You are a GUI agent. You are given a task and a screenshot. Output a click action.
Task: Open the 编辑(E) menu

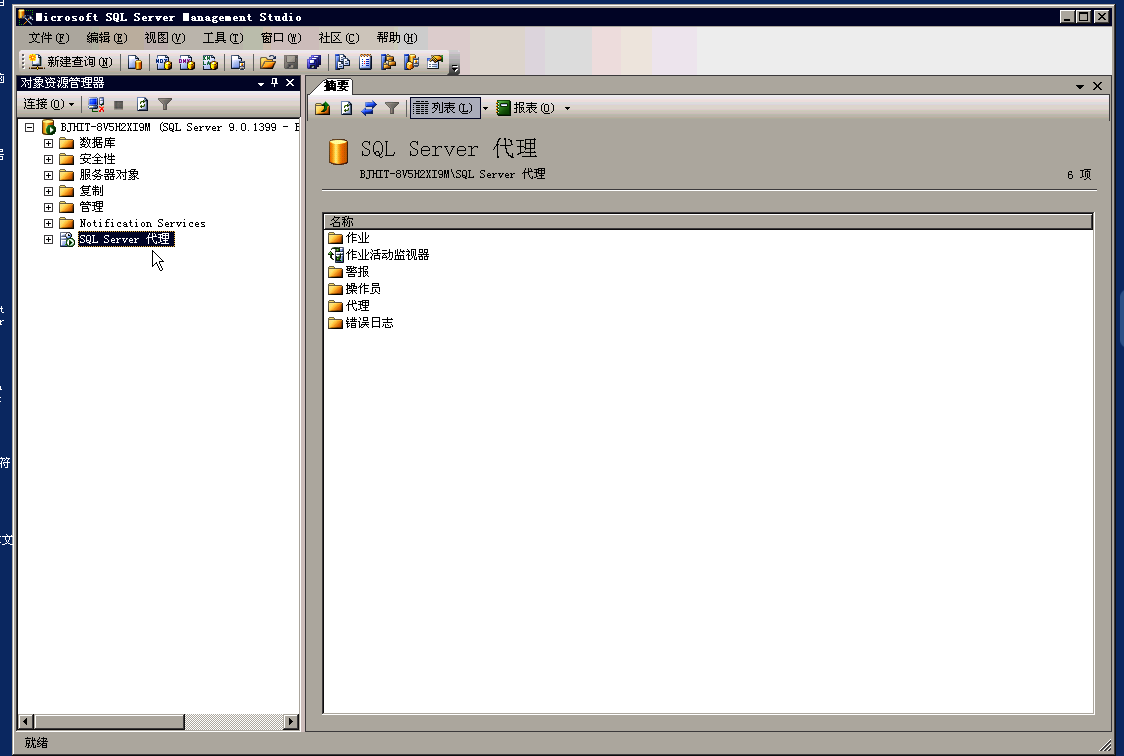coord(107,38)
